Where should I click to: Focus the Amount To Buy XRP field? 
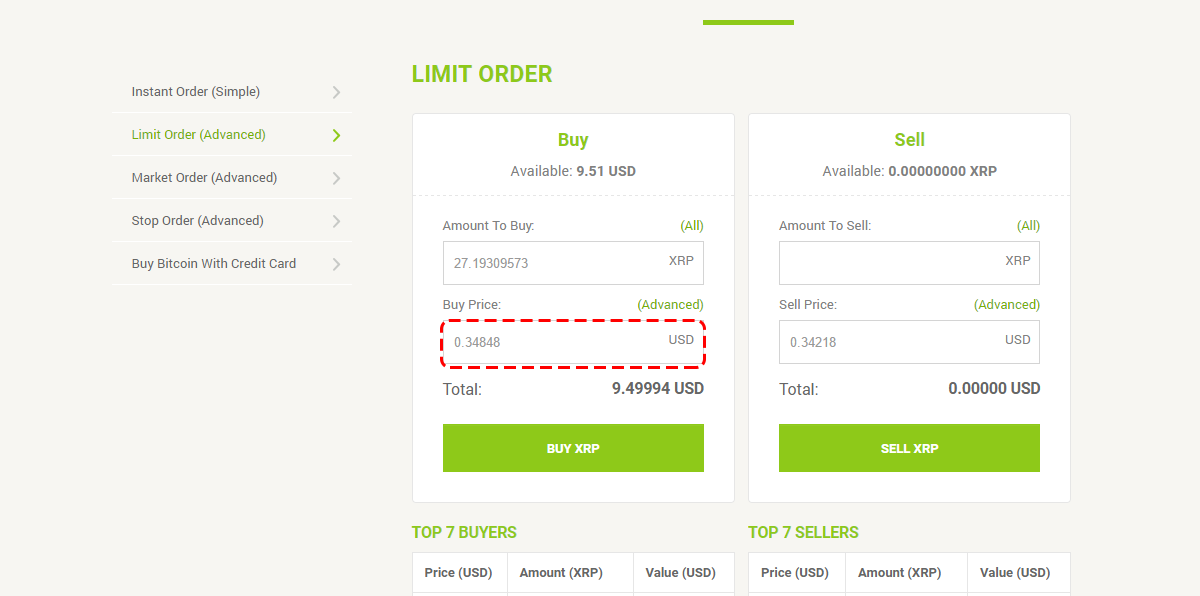[x=573, y=263]
